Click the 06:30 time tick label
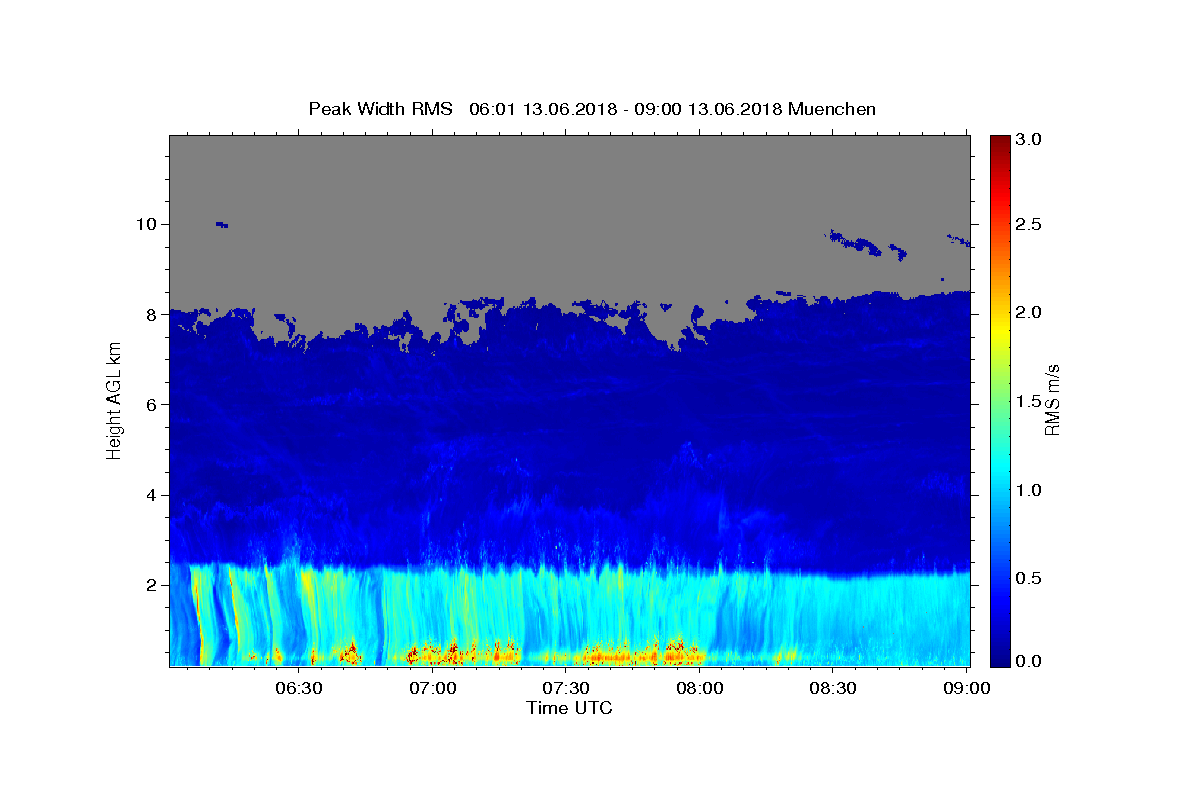This screenshot has width=1200, height=800. [298, 688]
